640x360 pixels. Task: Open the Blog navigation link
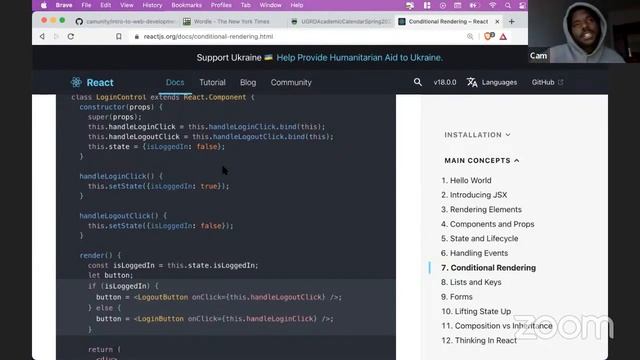coord(248,82)
